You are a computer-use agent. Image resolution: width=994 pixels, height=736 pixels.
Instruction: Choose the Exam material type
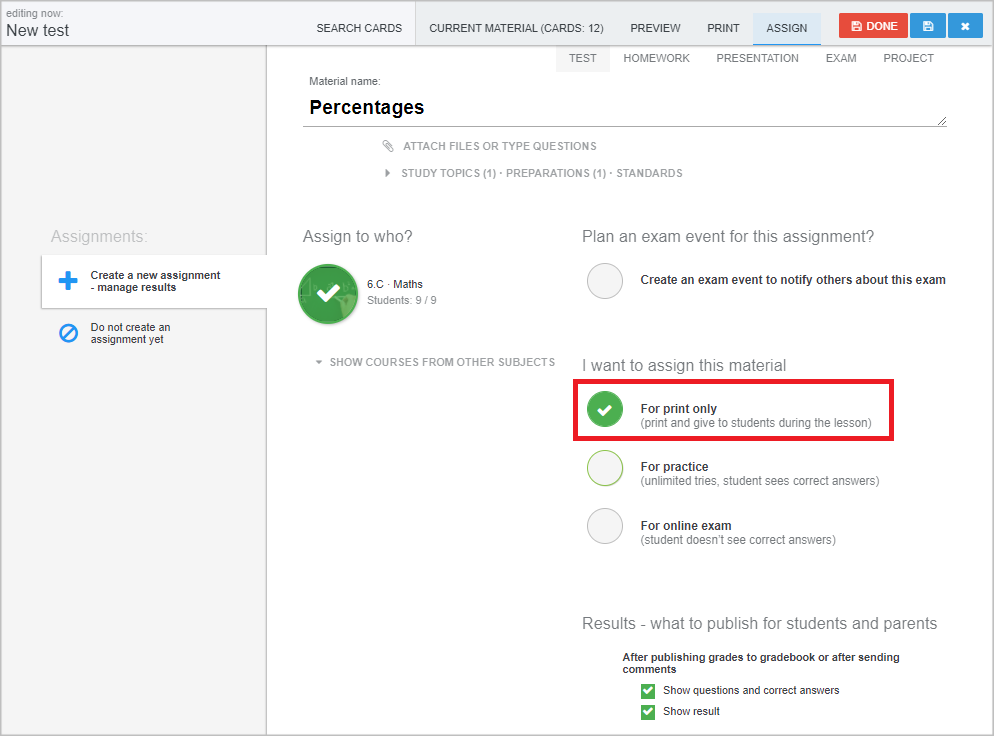point(841,58)
